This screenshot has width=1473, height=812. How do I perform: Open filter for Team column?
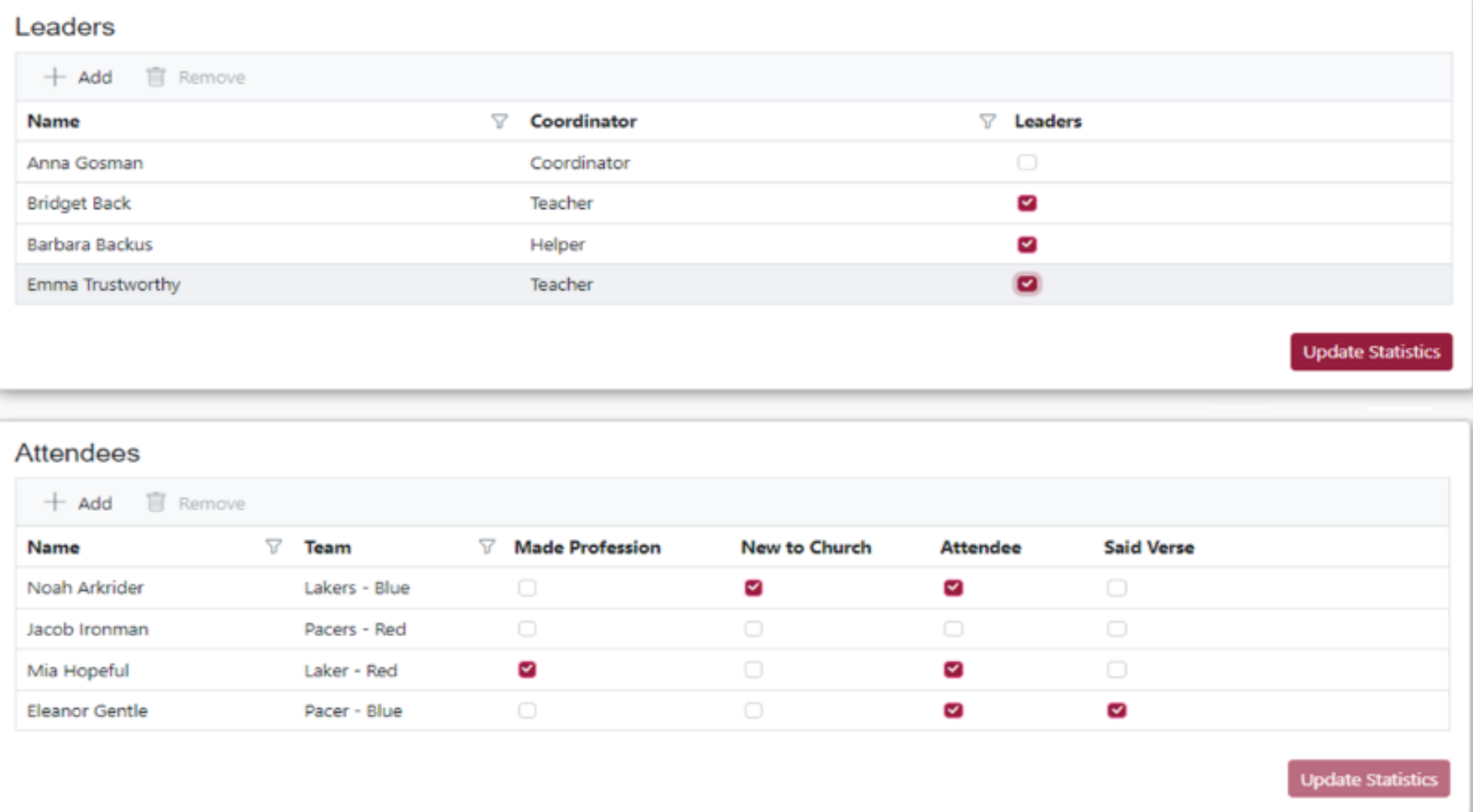(487, 547)
